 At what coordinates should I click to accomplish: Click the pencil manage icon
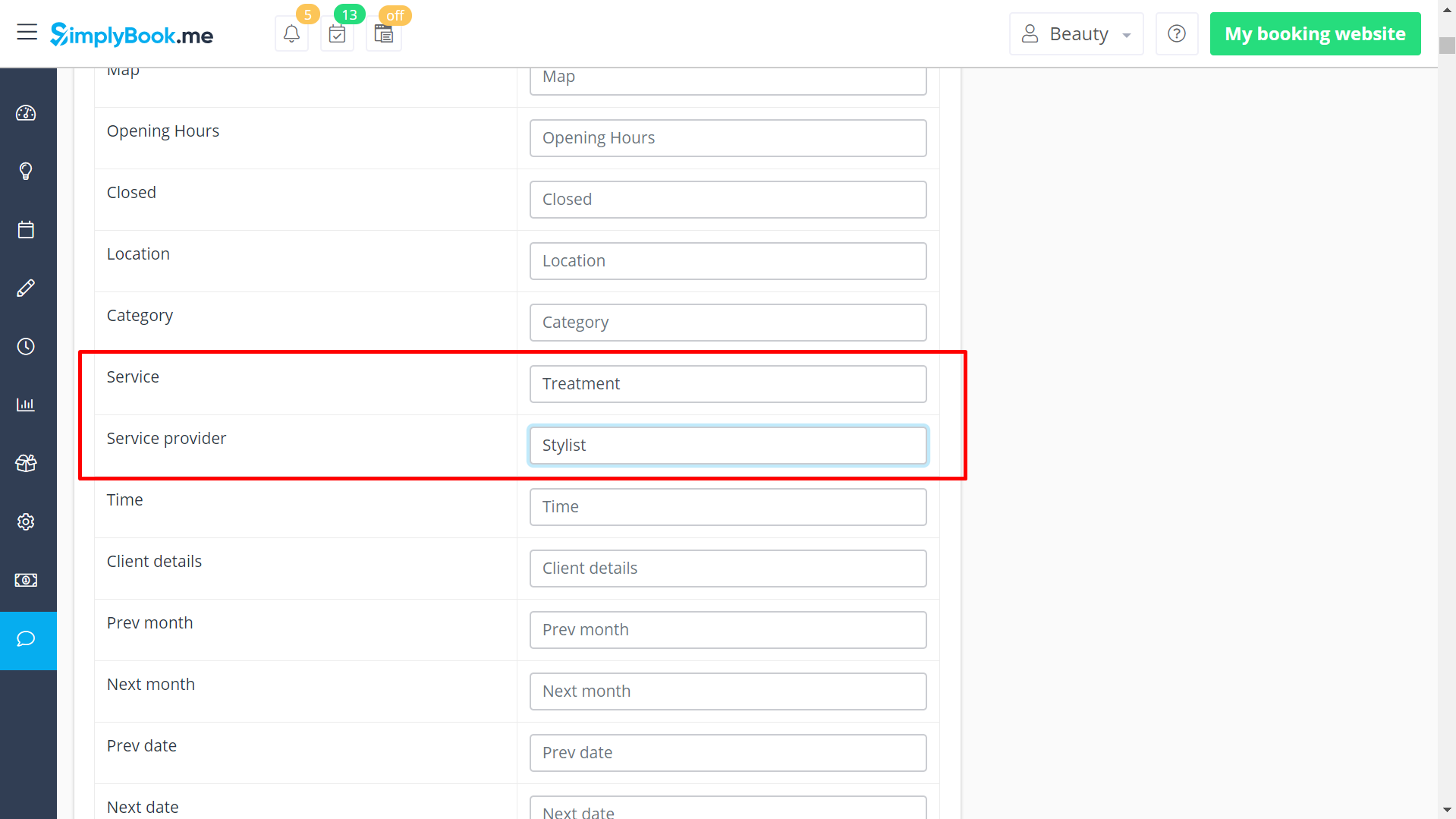tap(26, 288)
